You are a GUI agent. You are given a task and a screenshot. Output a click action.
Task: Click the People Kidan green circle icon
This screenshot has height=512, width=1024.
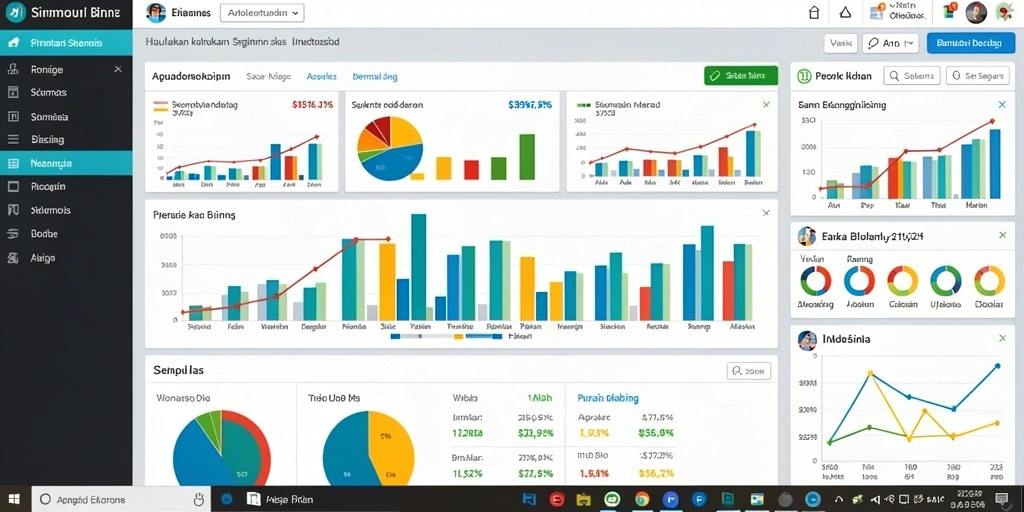click(804, 76)
